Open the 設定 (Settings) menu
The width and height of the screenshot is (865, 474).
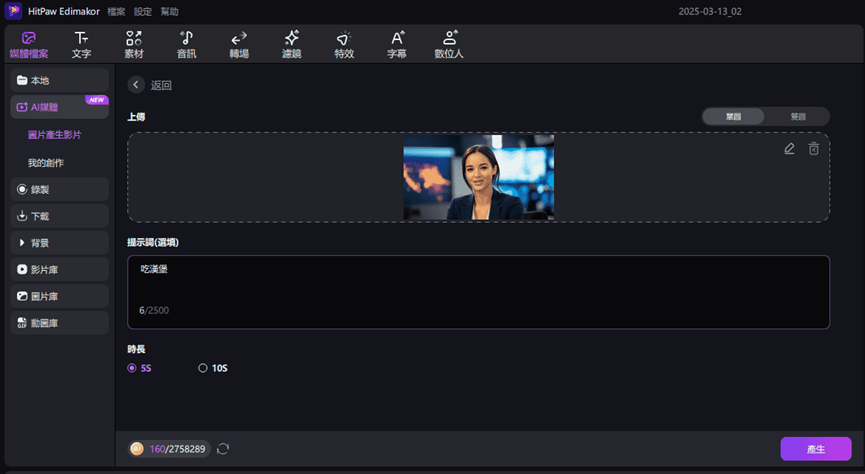(x=143, y=11)
